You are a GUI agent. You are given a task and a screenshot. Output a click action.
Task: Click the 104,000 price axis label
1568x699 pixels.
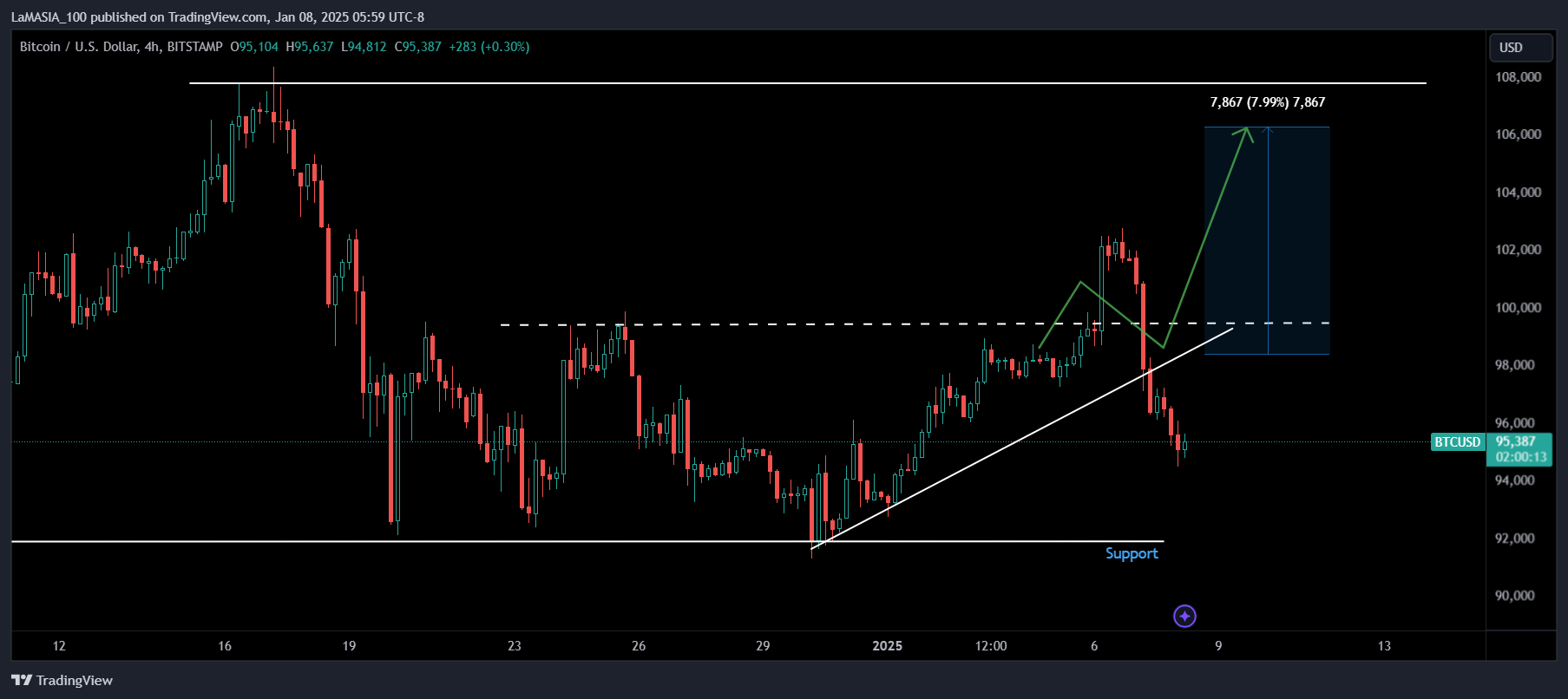(x=1518, y=193)
